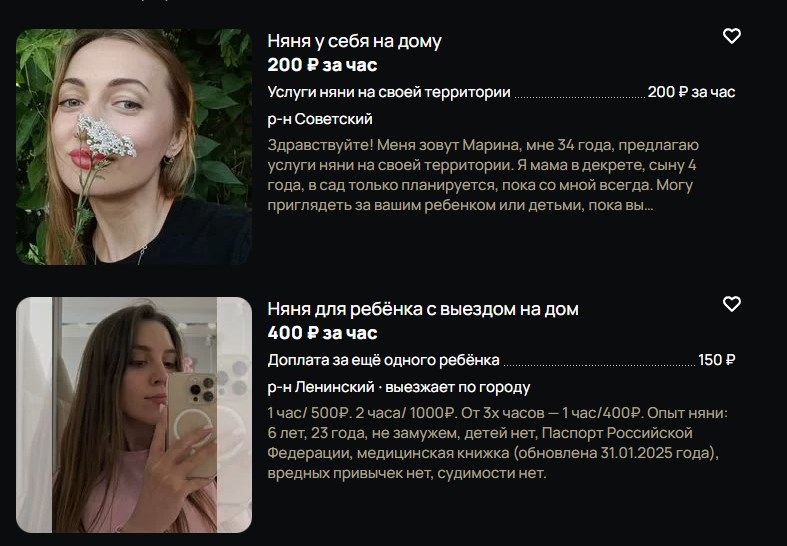Add the Marina nanny listing to favorites
Screen dimensions: 787x546
(x=731, y=36)
